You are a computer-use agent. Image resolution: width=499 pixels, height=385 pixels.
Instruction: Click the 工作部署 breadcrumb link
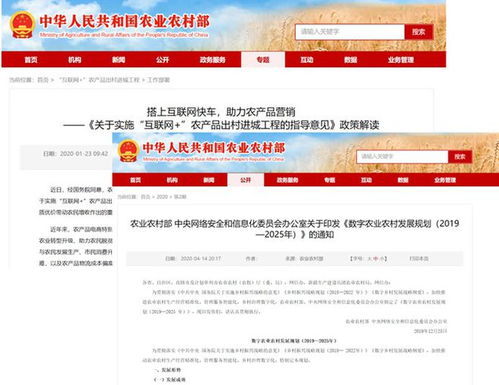159,80
